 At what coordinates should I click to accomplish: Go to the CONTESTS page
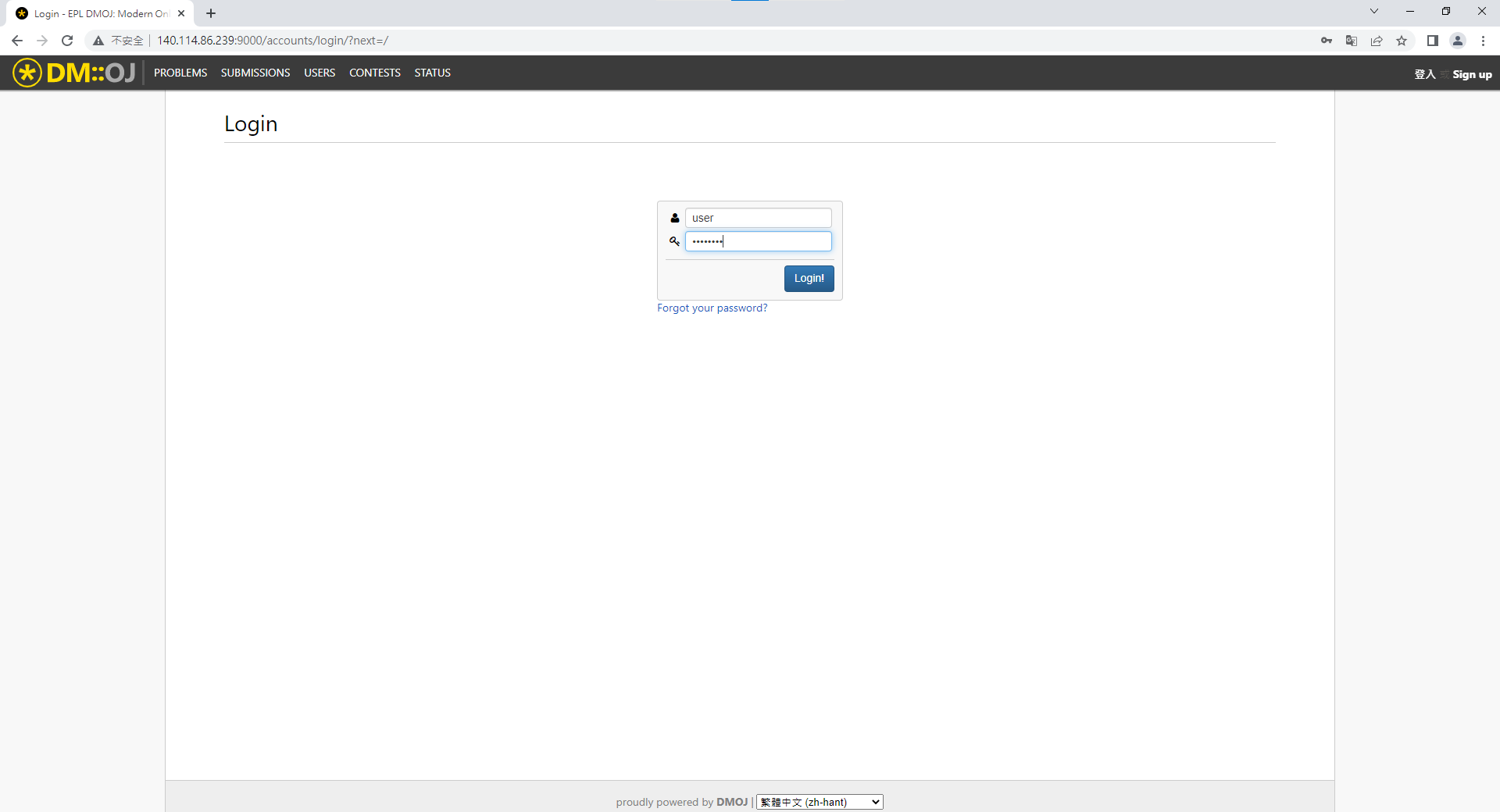point(374,73)
